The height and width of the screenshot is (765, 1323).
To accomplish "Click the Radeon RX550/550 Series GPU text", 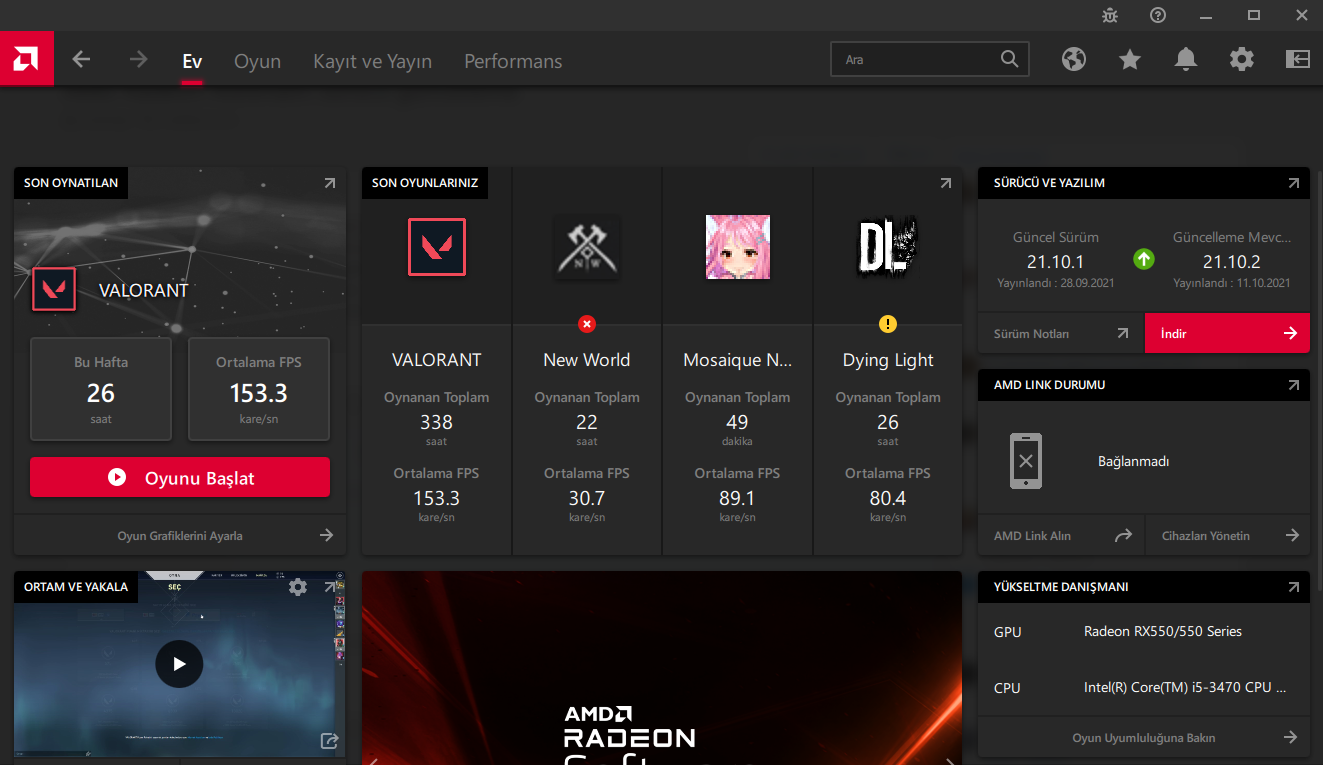I will pos(1163,631).
